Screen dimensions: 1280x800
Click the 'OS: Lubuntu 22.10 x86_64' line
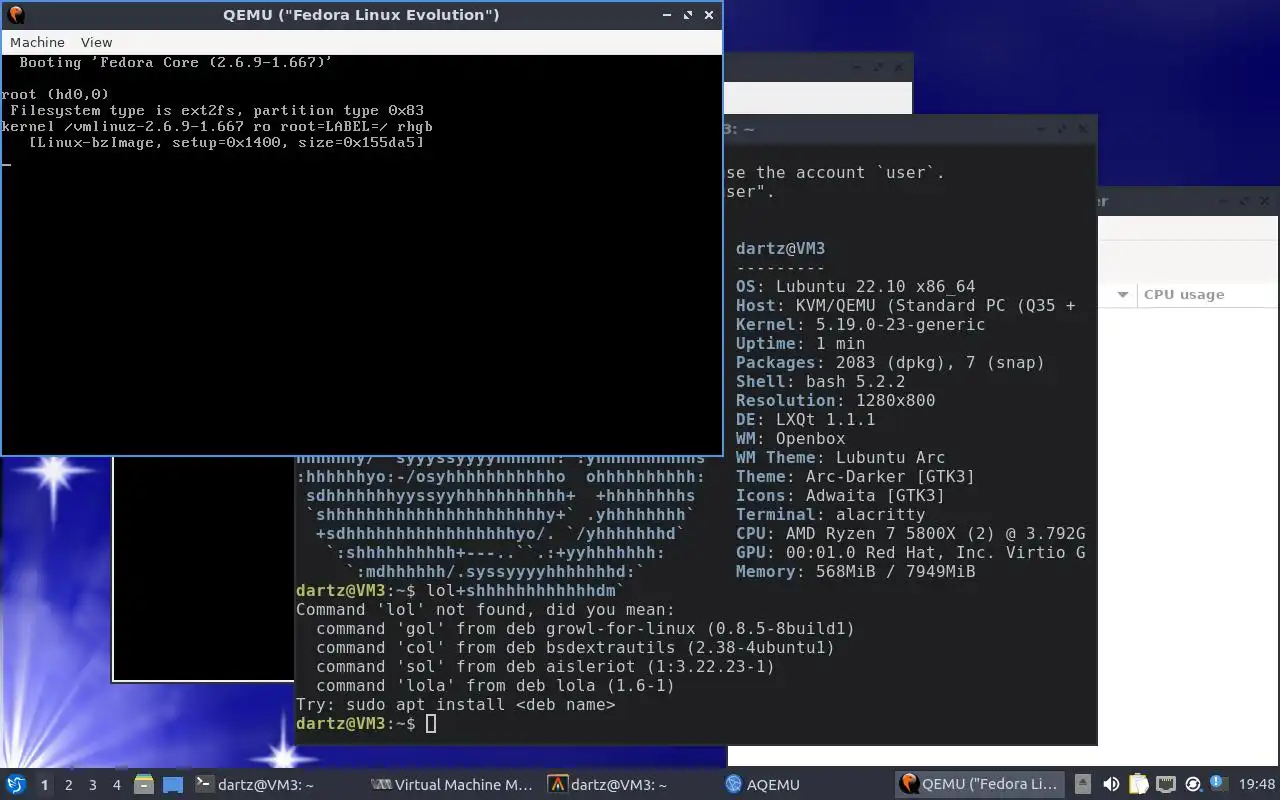pos(856,286)
